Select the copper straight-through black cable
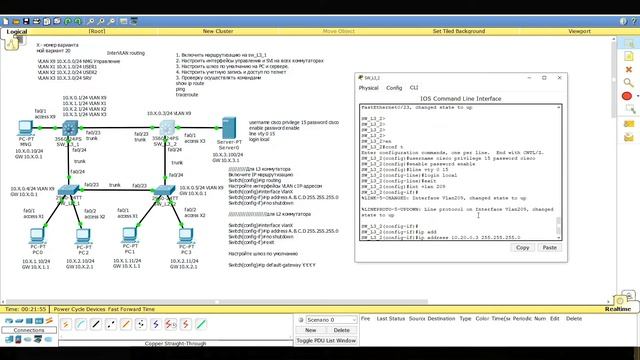Viewport: 640px width, 360px height. coord(96,324)
